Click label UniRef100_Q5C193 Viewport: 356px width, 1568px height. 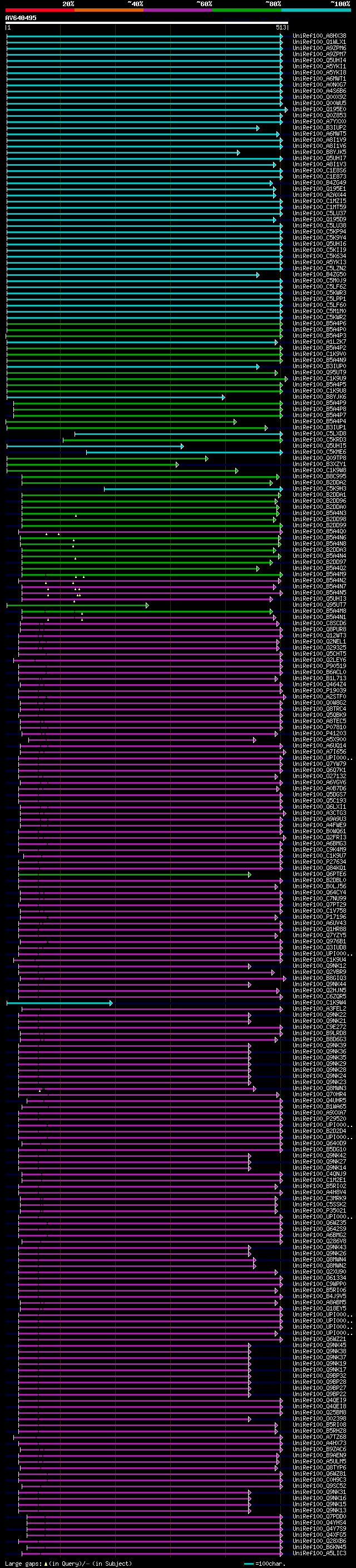click(319, 800)
